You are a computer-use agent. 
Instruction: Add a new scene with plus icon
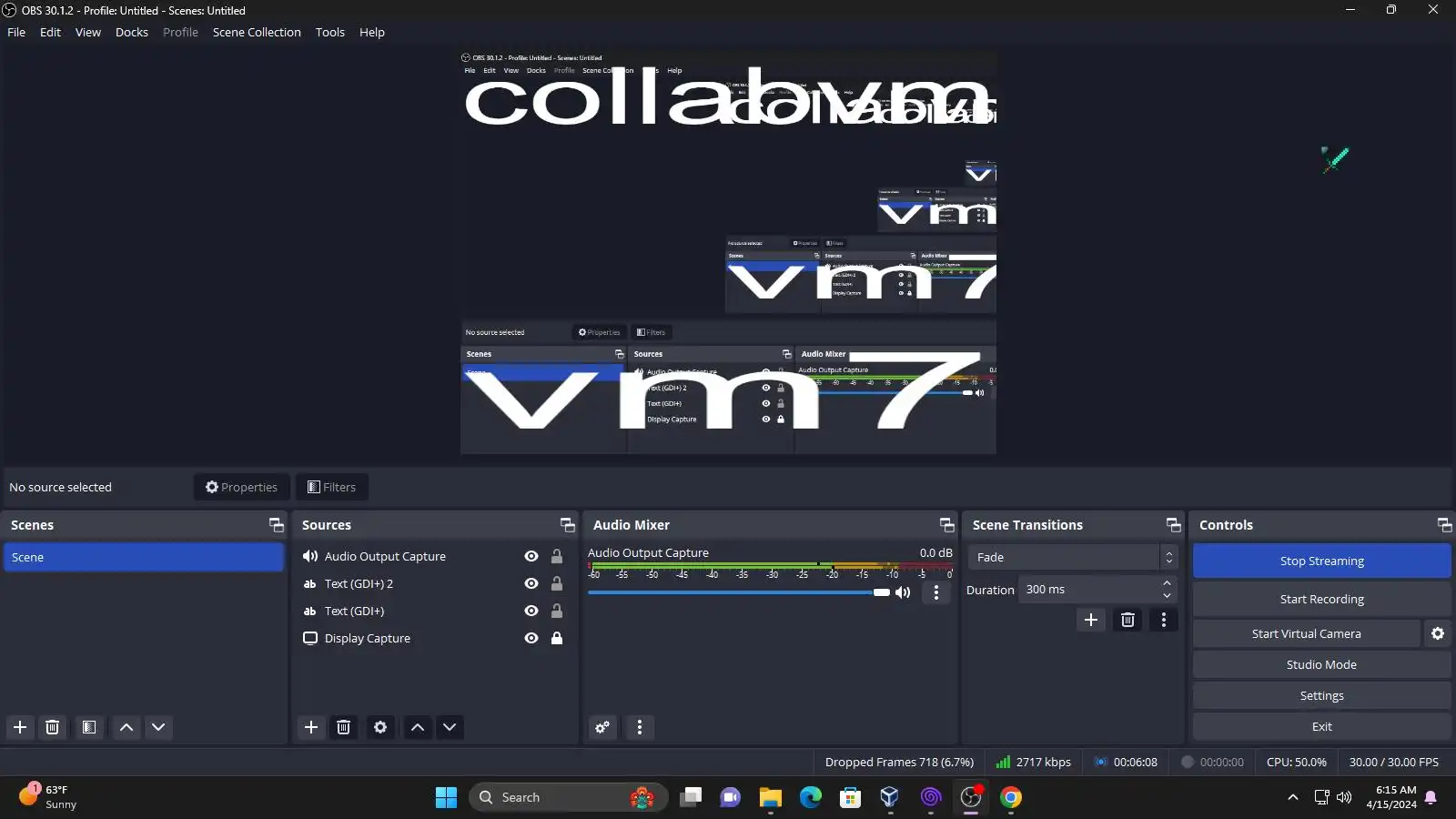point(20,727)
